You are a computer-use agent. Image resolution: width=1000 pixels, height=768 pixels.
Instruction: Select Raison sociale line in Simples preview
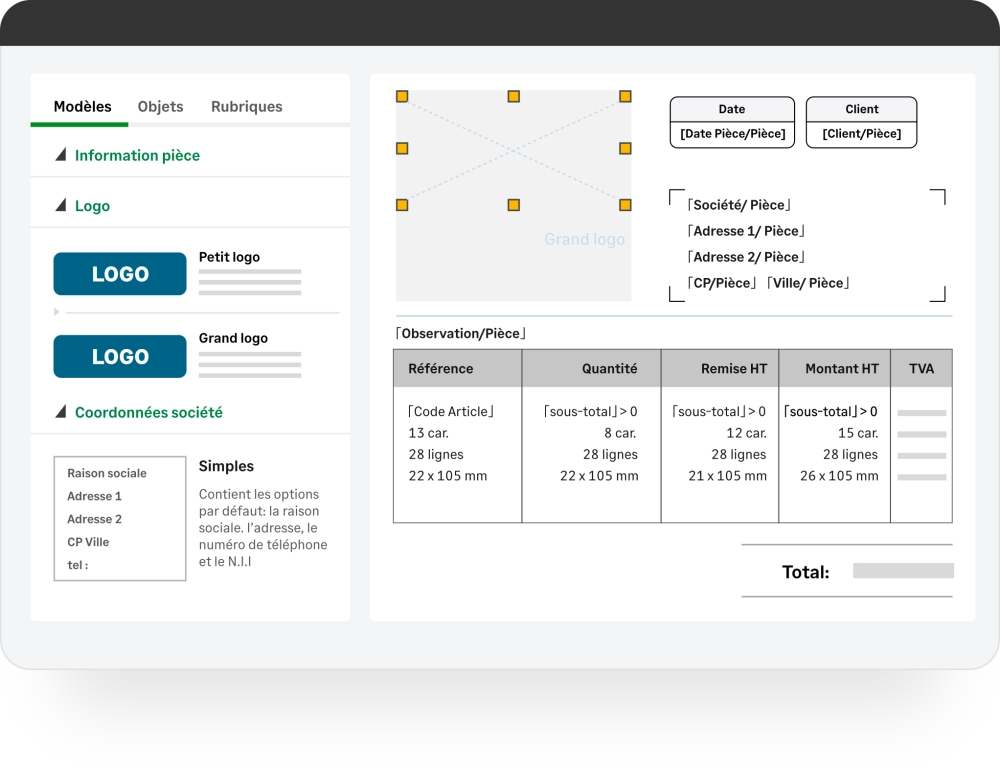pyautogui.click(x=107, y=473)
